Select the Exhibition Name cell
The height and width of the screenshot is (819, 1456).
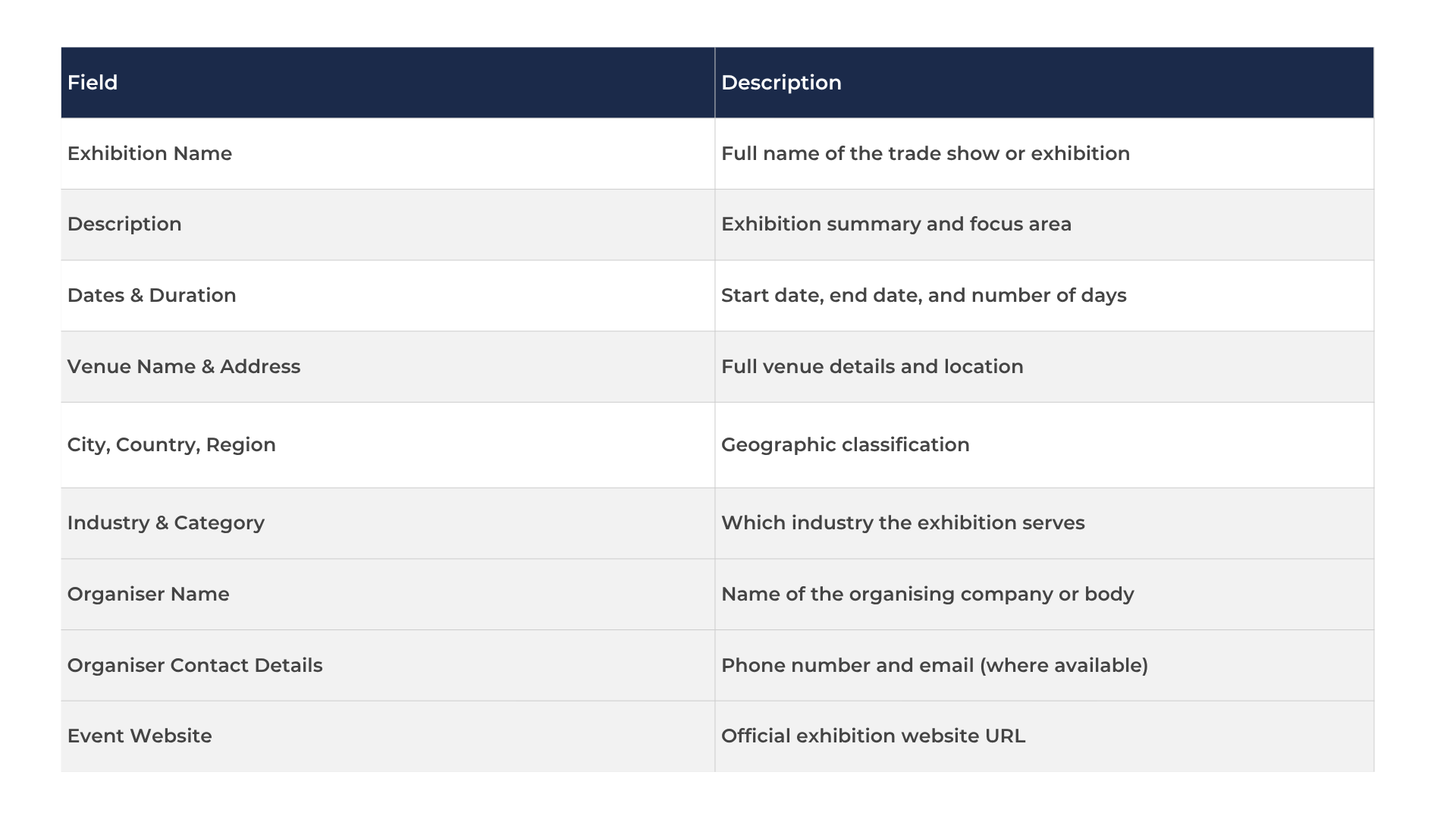pos(149,154)
